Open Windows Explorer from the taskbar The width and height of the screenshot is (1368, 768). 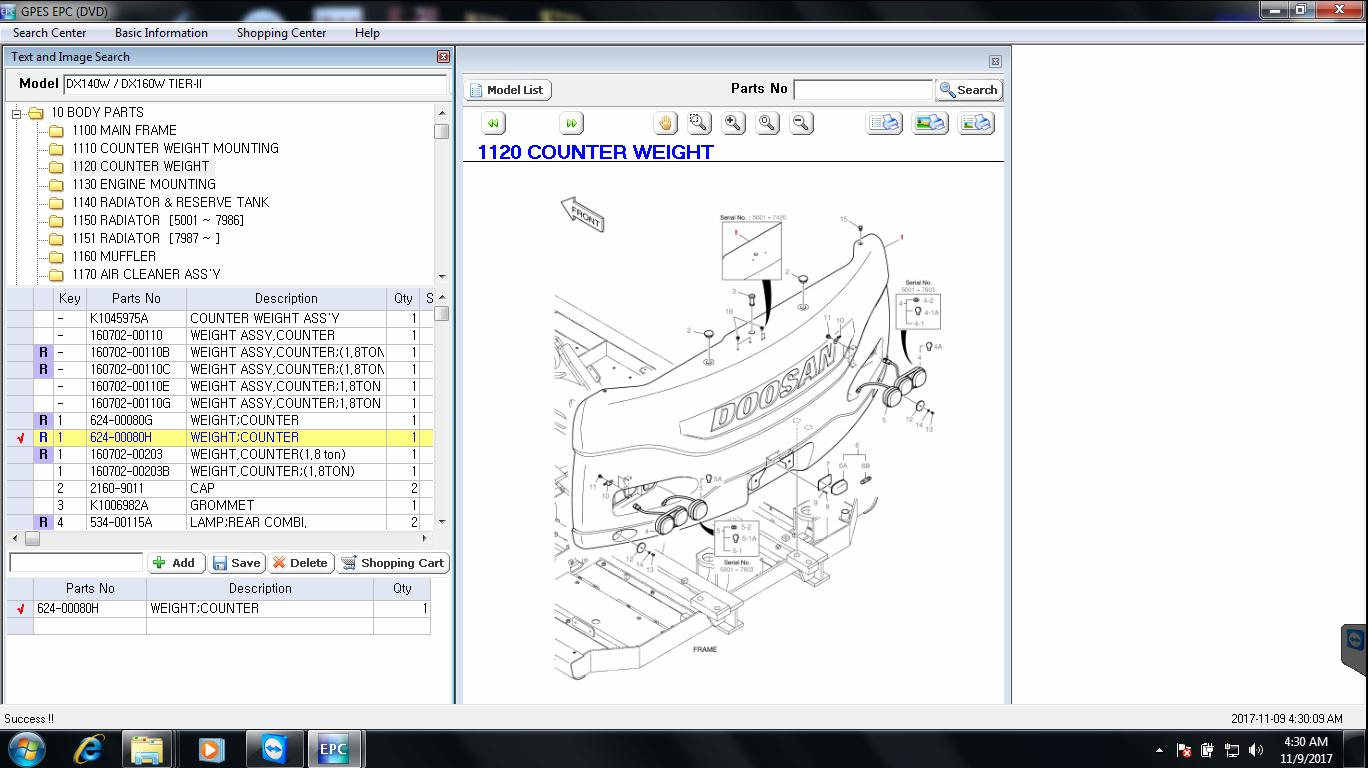146,748
